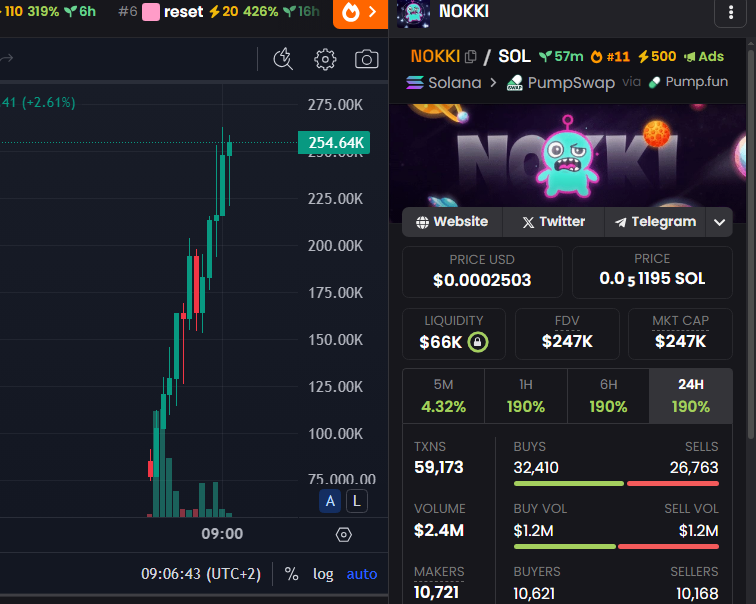The image size is (756, 604).
Task: Click the MAKERS value 10,721
Action: tap(436, 592)
